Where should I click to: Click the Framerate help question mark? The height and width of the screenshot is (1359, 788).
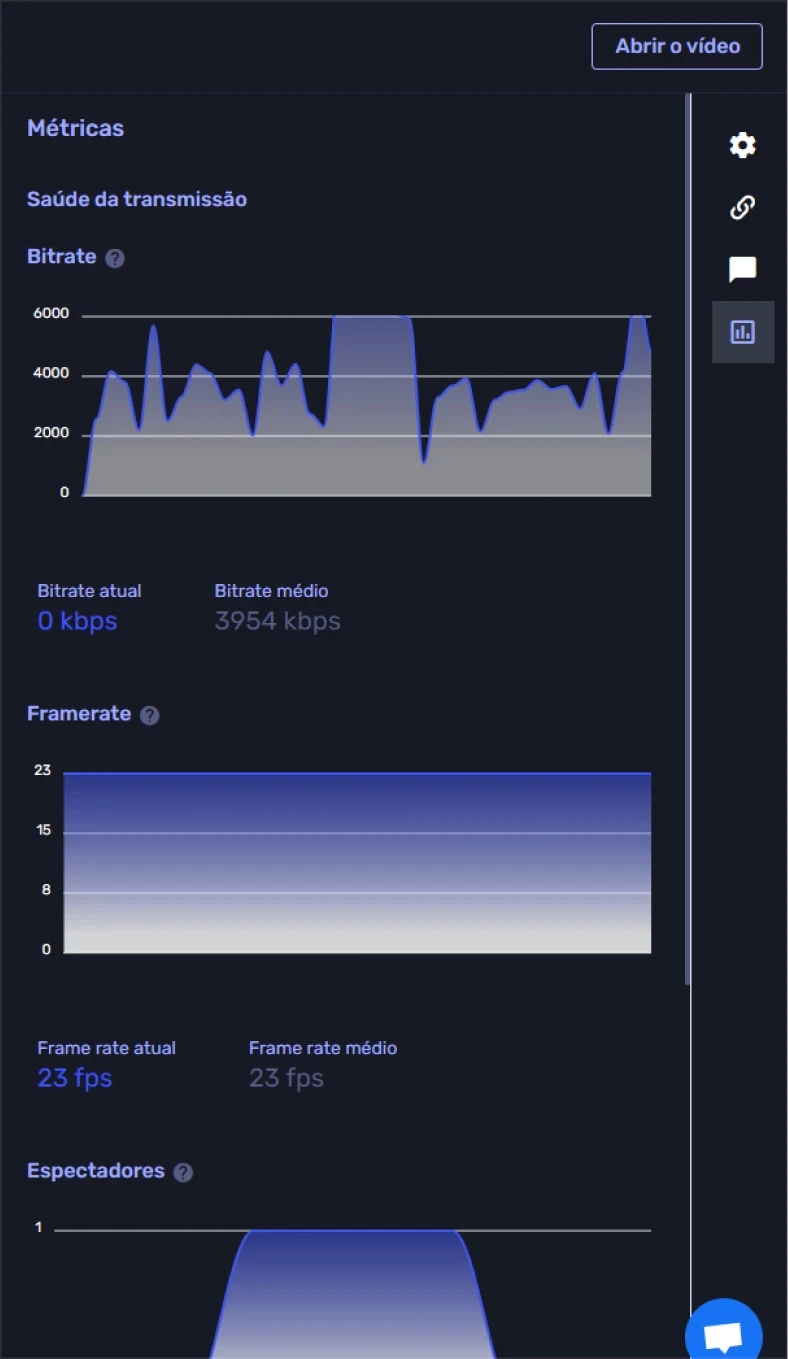point(150,715)
